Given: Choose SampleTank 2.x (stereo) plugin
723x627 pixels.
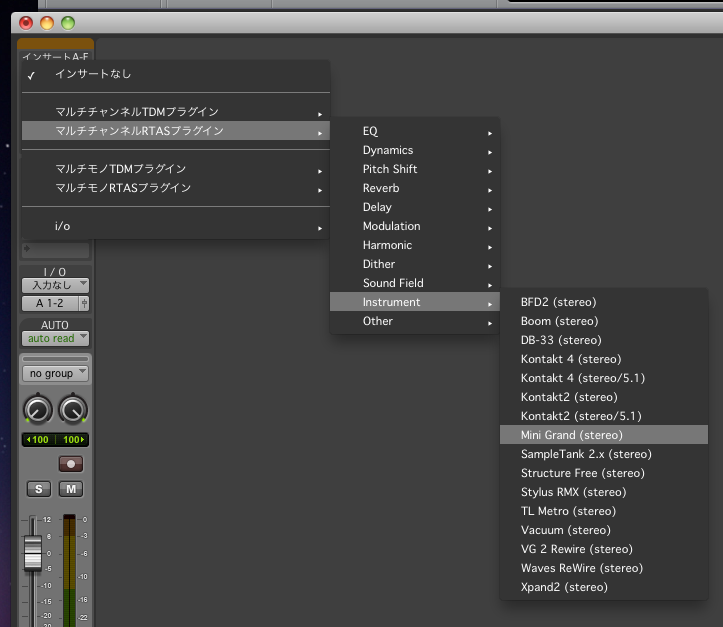Looking at the screenshot, I should [x=604, y=454].
